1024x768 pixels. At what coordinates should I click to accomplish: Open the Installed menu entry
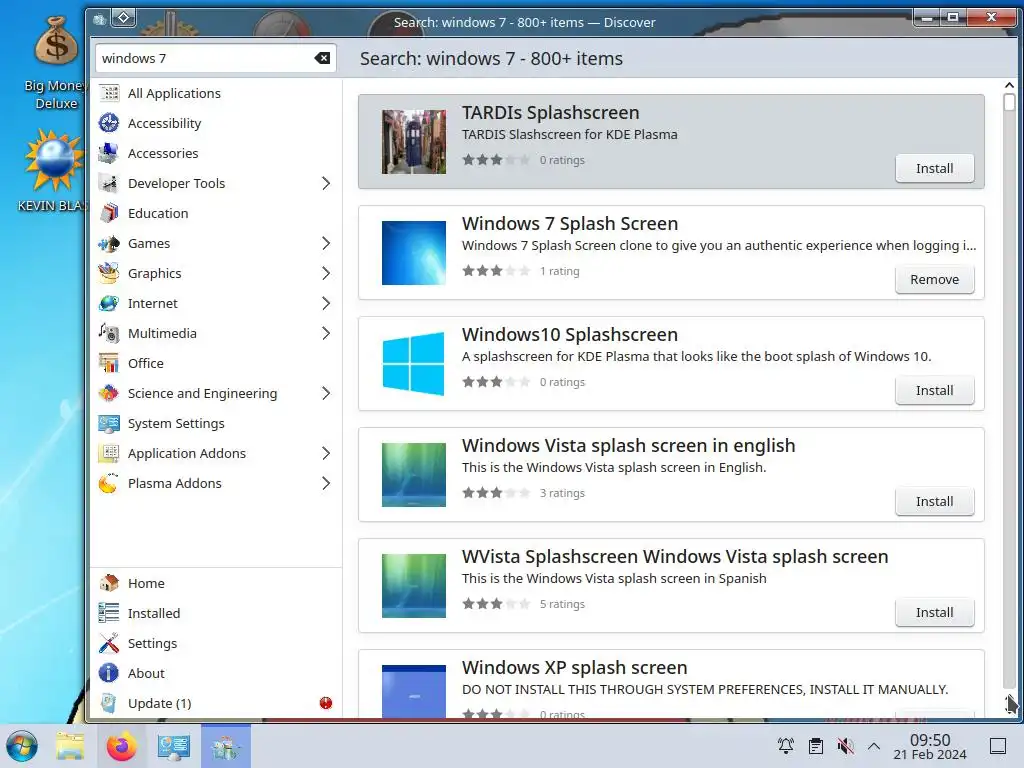[216, 613]
